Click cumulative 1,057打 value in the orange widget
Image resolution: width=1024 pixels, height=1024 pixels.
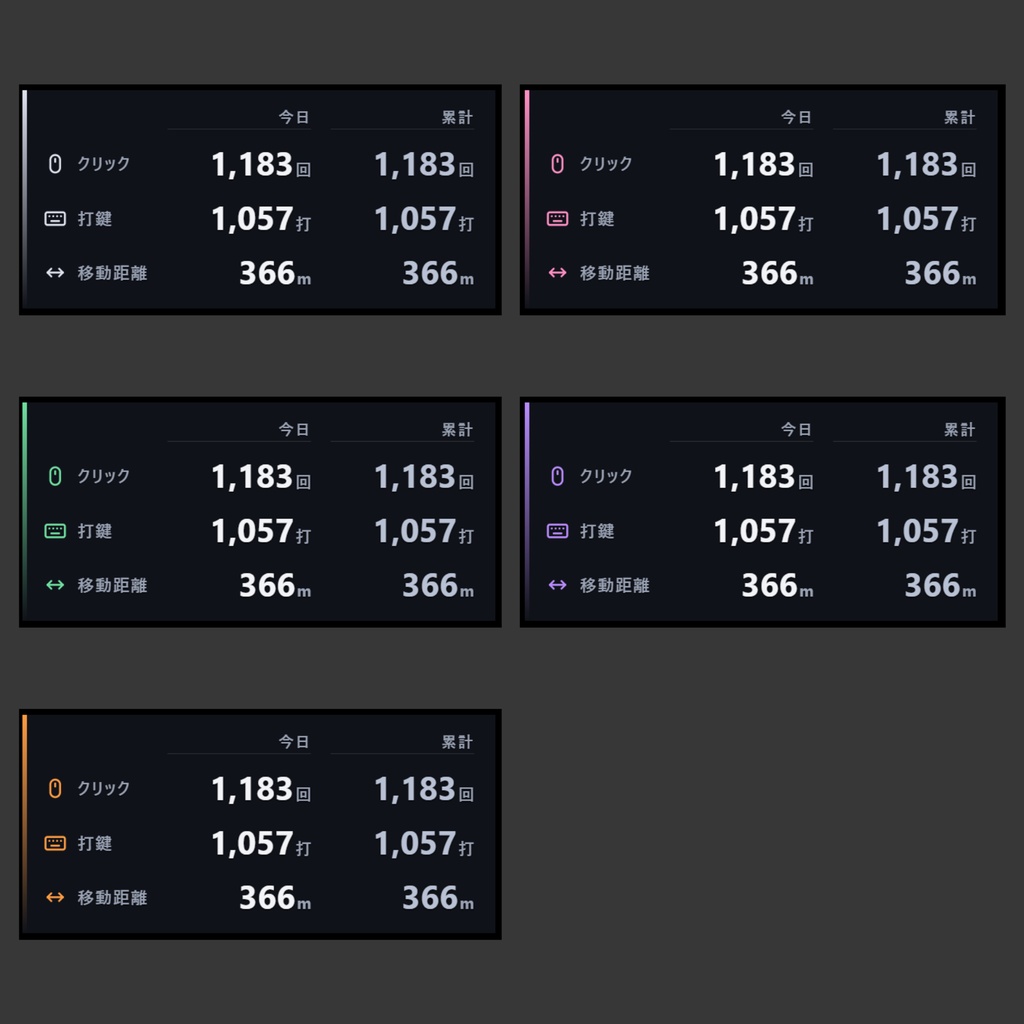424,844
